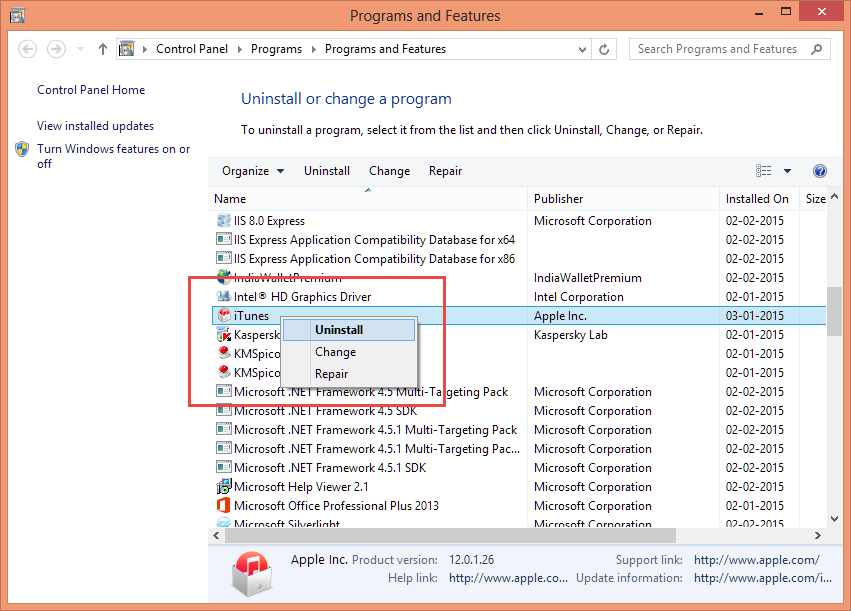Select IIS Express Application Compatibility Database x64

coord(519,239)
